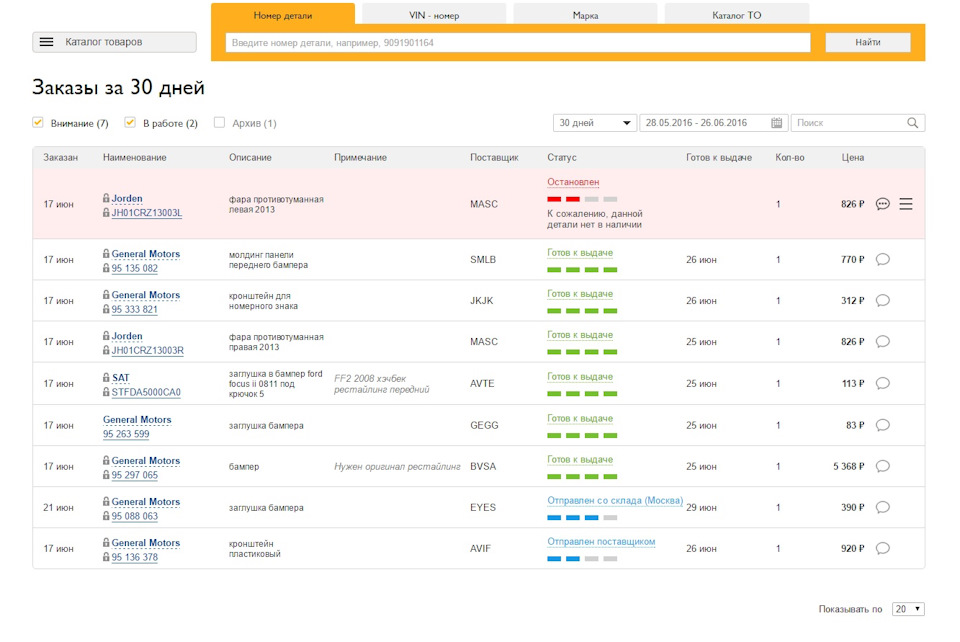Open comment icon for 95 136 378 order
Screen dimensions: 960x642
pyautogui.click(x=882, y=548)
